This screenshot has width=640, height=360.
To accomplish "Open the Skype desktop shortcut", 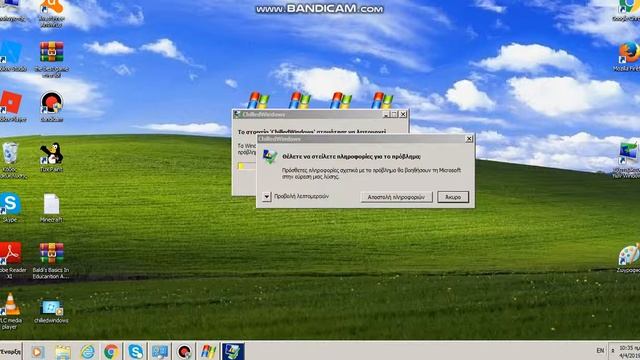I will (x=10, y=207).
